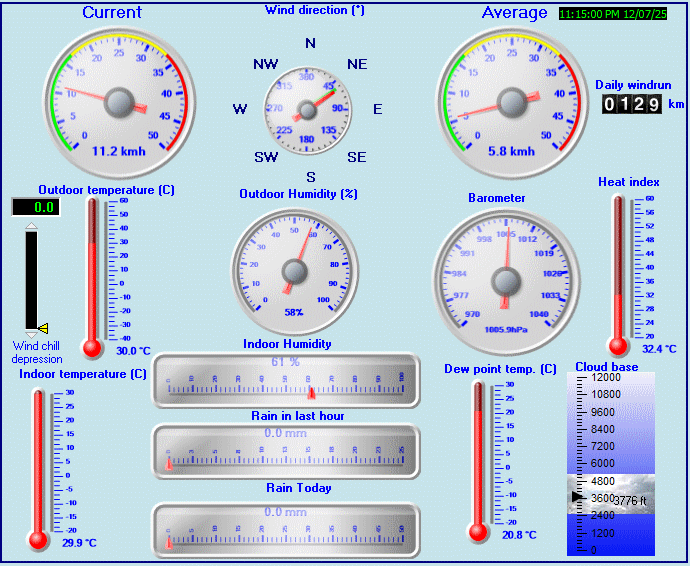Click the Cloud base altitude chart
The width and height of the screenshot is (690, 566).
pyautogui.click(x=611, y=463)
